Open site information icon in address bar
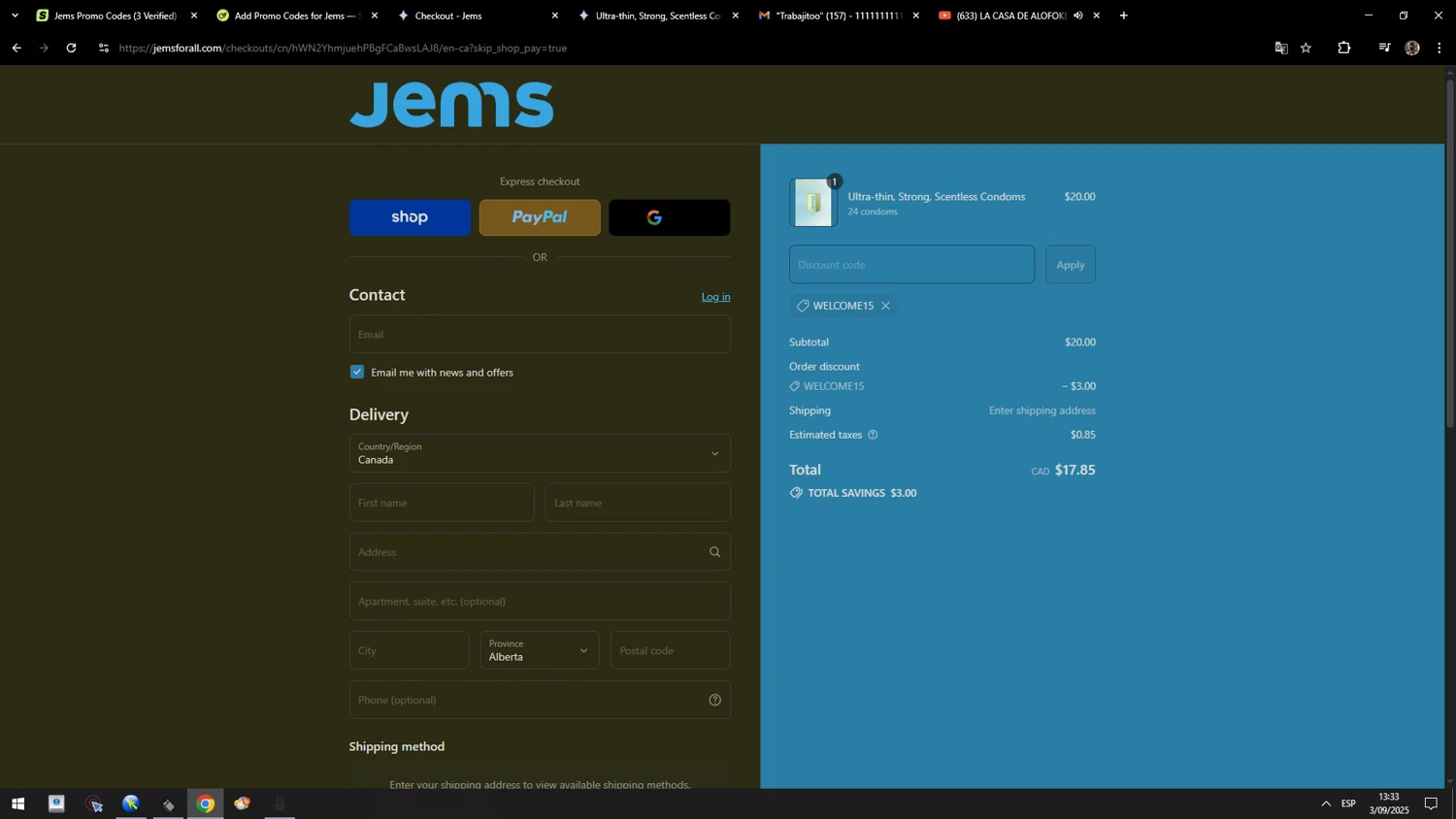Viewport: 1456px width, 819px height. [x=104, y=48]
